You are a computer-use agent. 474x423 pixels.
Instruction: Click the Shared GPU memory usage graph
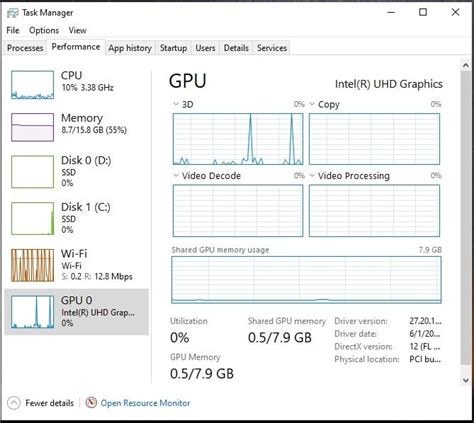(306, 280)
